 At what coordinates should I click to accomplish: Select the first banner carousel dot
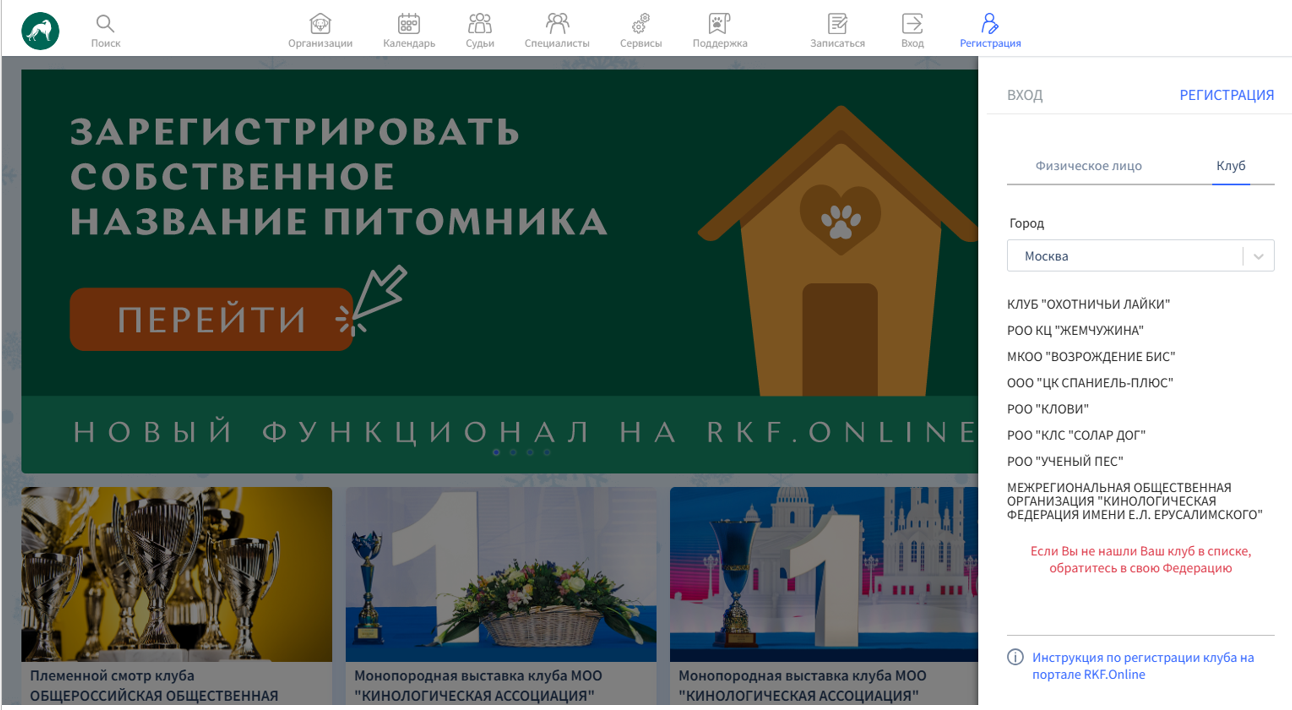click(x=497, y=452)
